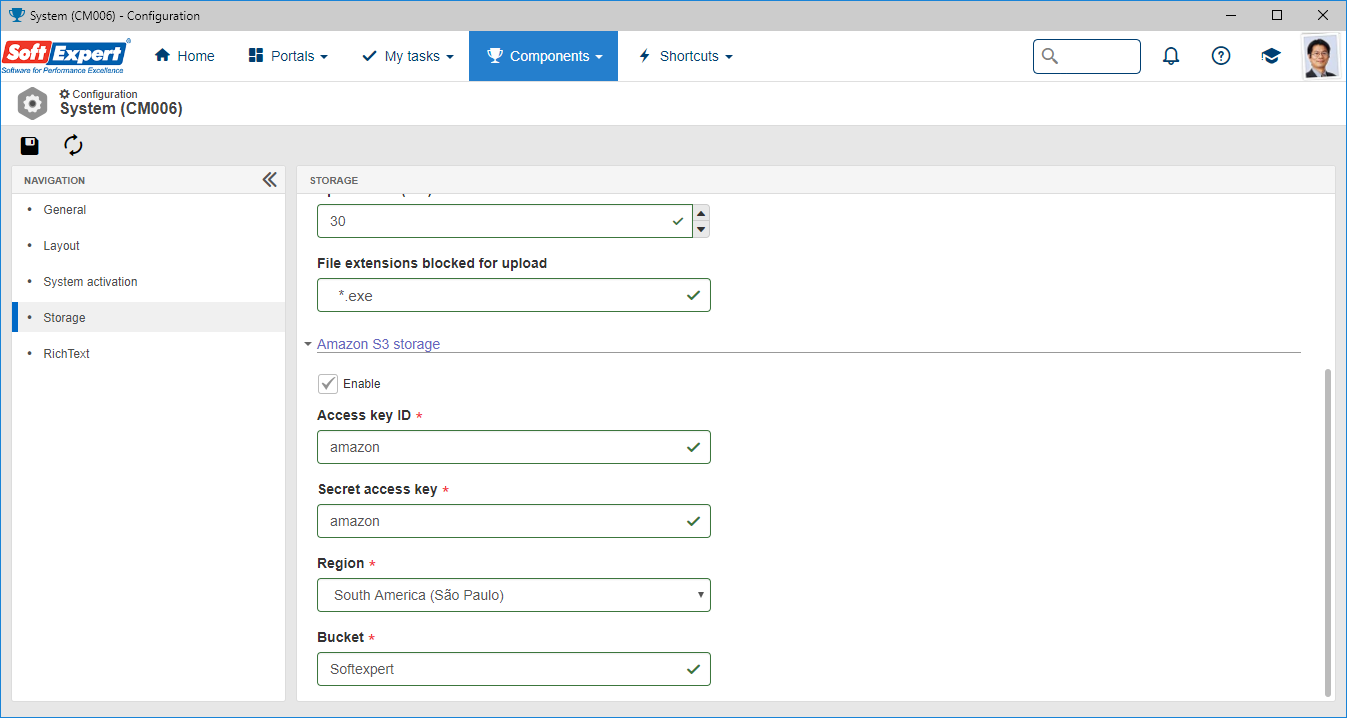Click the Access key ID field
This screenshot has height=718, width=1347.
point(514,447)
